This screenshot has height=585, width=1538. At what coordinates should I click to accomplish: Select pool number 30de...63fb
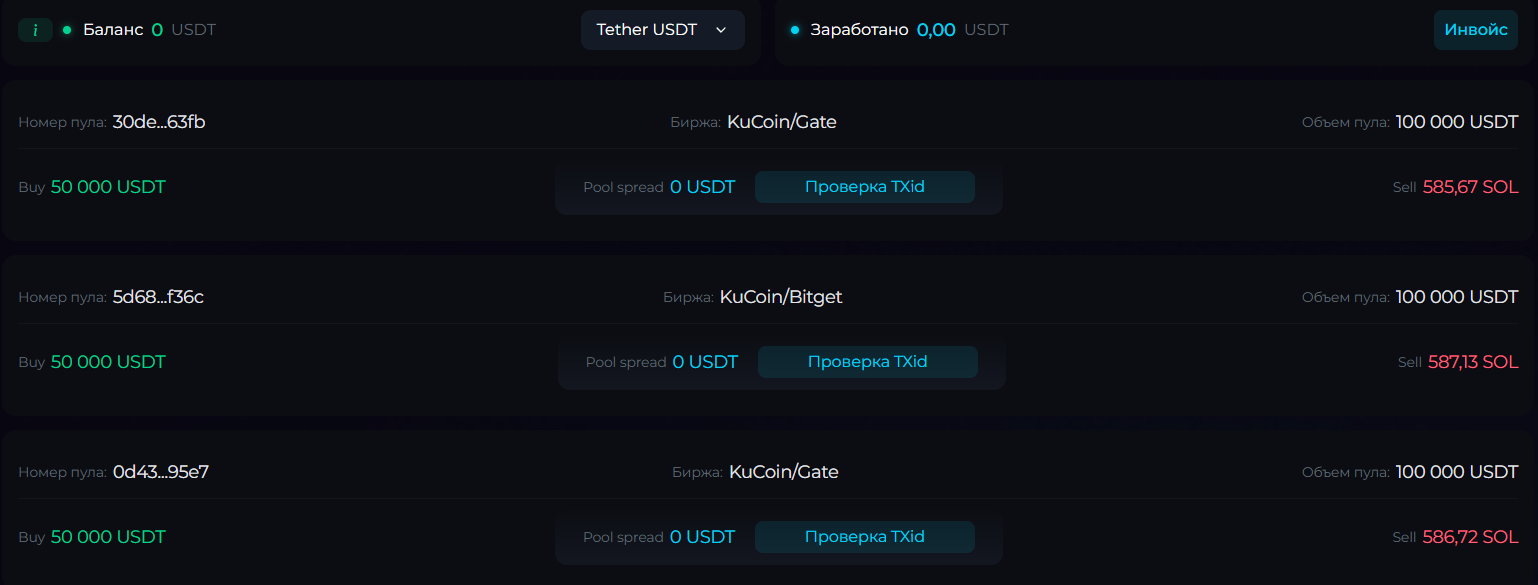(159, 122)
